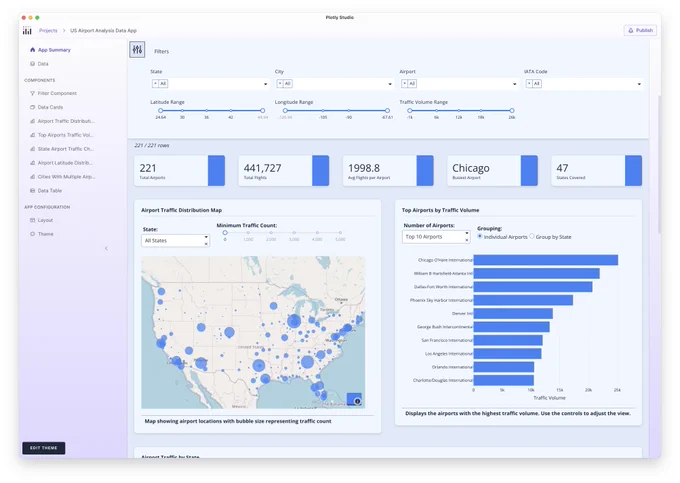Click the Minimum Traffic Count slider handle
The image size is (680, 483).
pyautogui.click(x=225, y=232)
